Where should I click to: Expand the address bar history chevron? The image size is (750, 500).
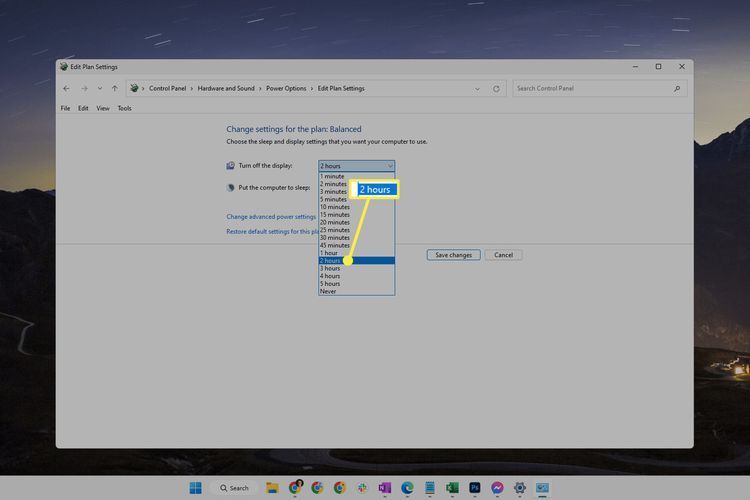(x=477, y=89)
